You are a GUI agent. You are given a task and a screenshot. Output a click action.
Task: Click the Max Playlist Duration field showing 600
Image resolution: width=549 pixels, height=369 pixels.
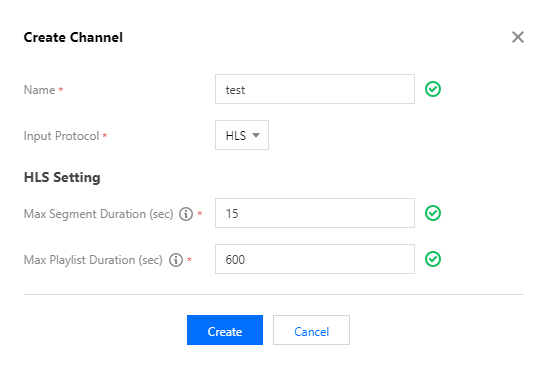point(315,259)
